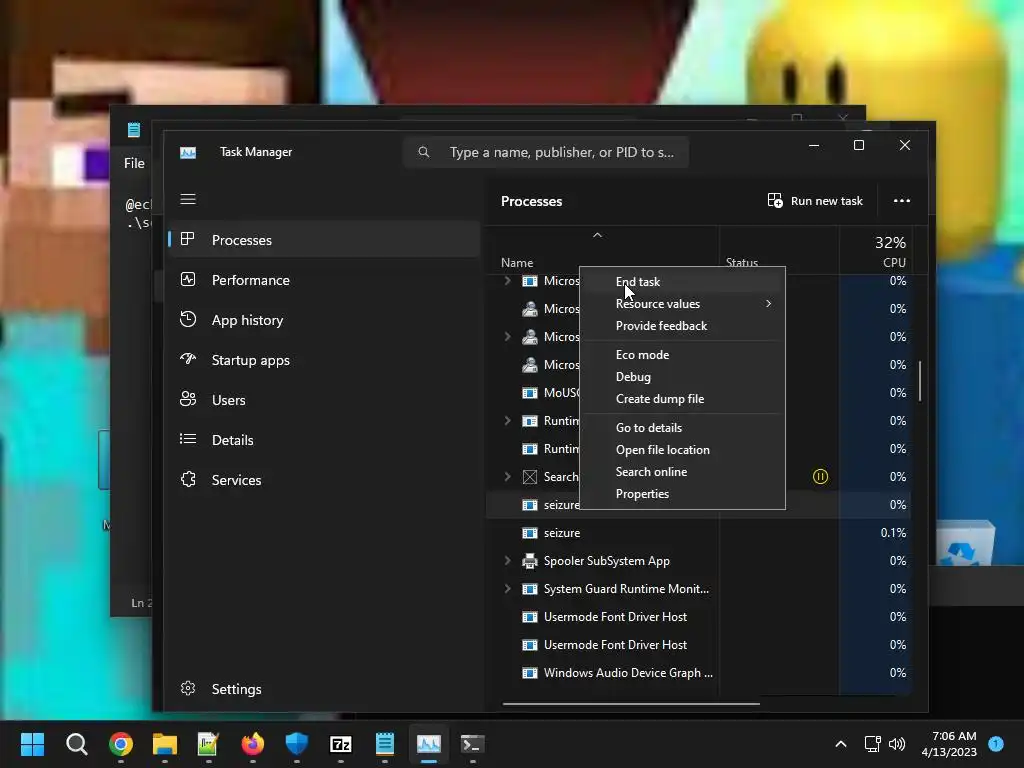1024x768 pixels.
Task: Click the Settings gear icon
Action: point(188,688)
